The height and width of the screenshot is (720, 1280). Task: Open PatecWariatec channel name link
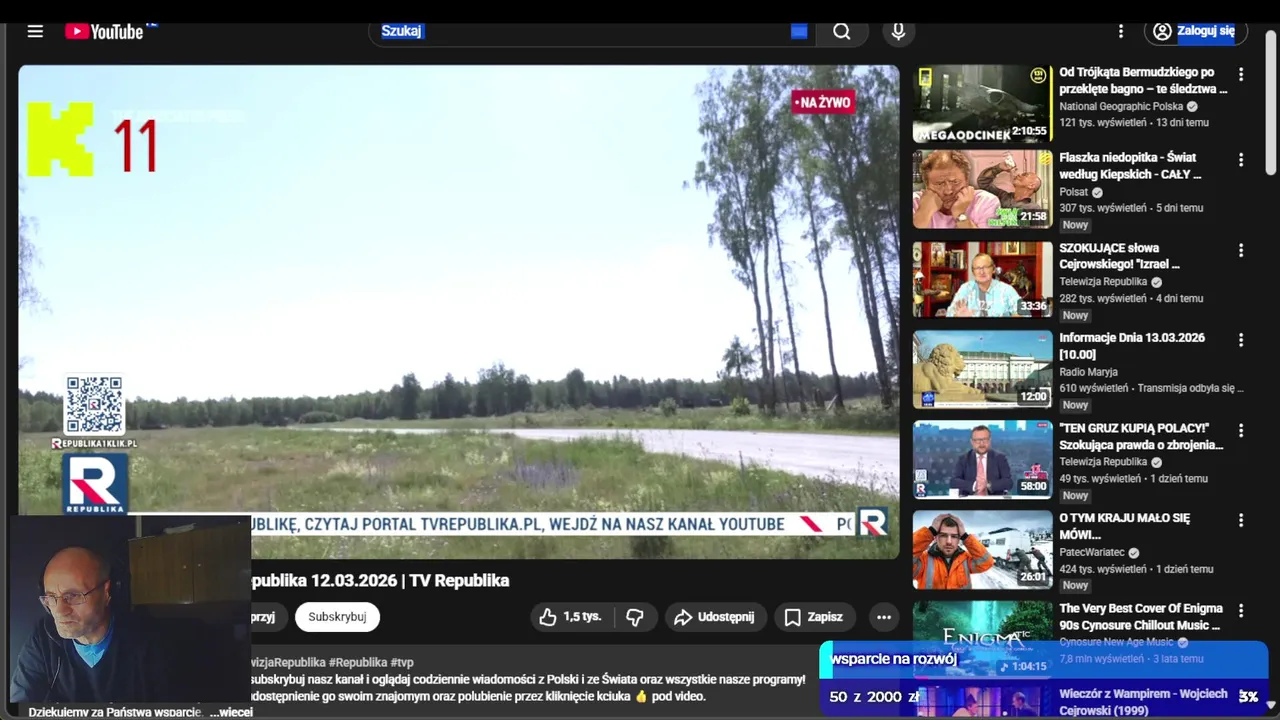[x=1092, y=552]
